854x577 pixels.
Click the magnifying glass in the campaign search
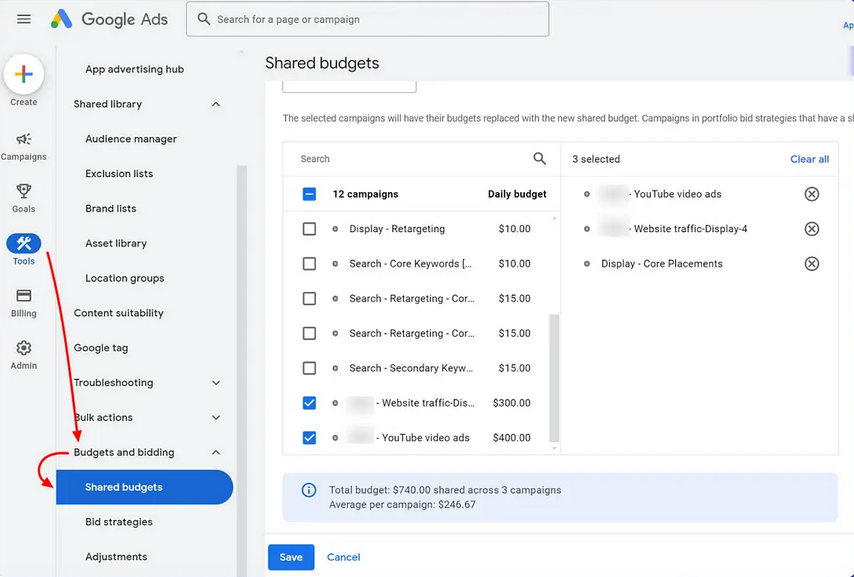tap(539, 158)
